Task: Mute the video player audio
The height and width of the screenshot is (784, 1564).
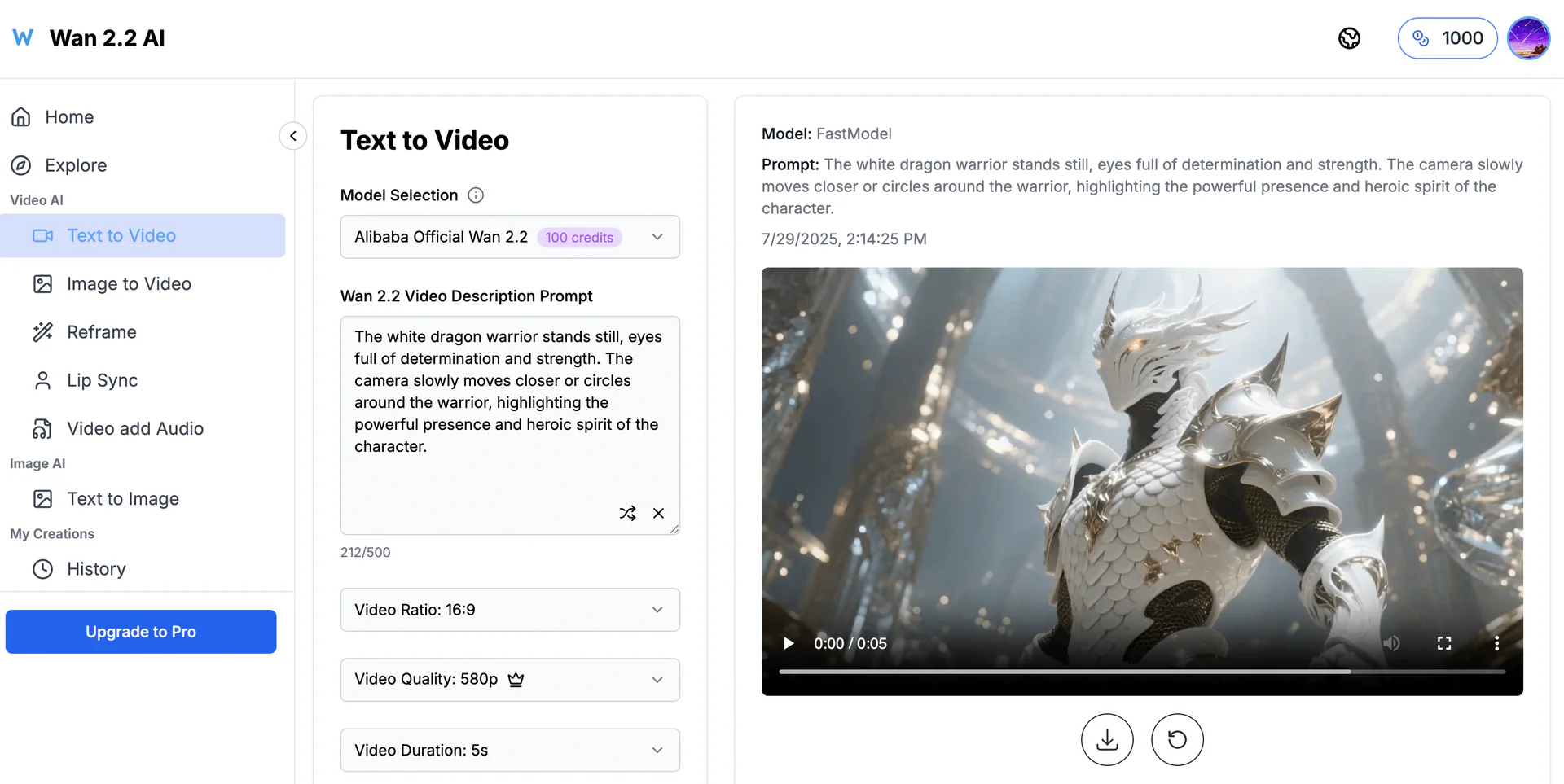Action: point(1391,643)
